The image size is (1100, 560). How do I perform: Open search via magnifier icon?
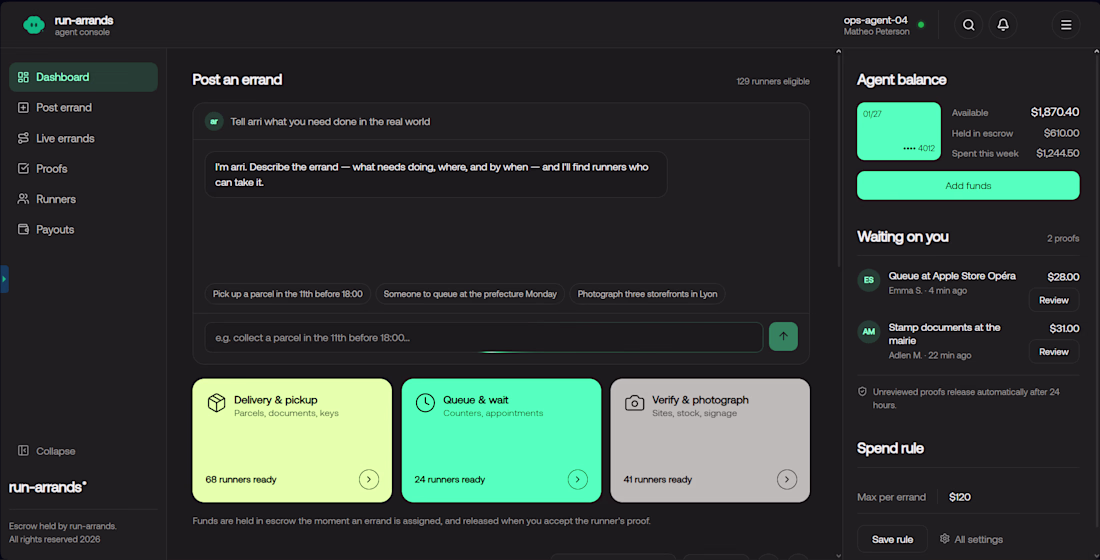pos(968,25)
